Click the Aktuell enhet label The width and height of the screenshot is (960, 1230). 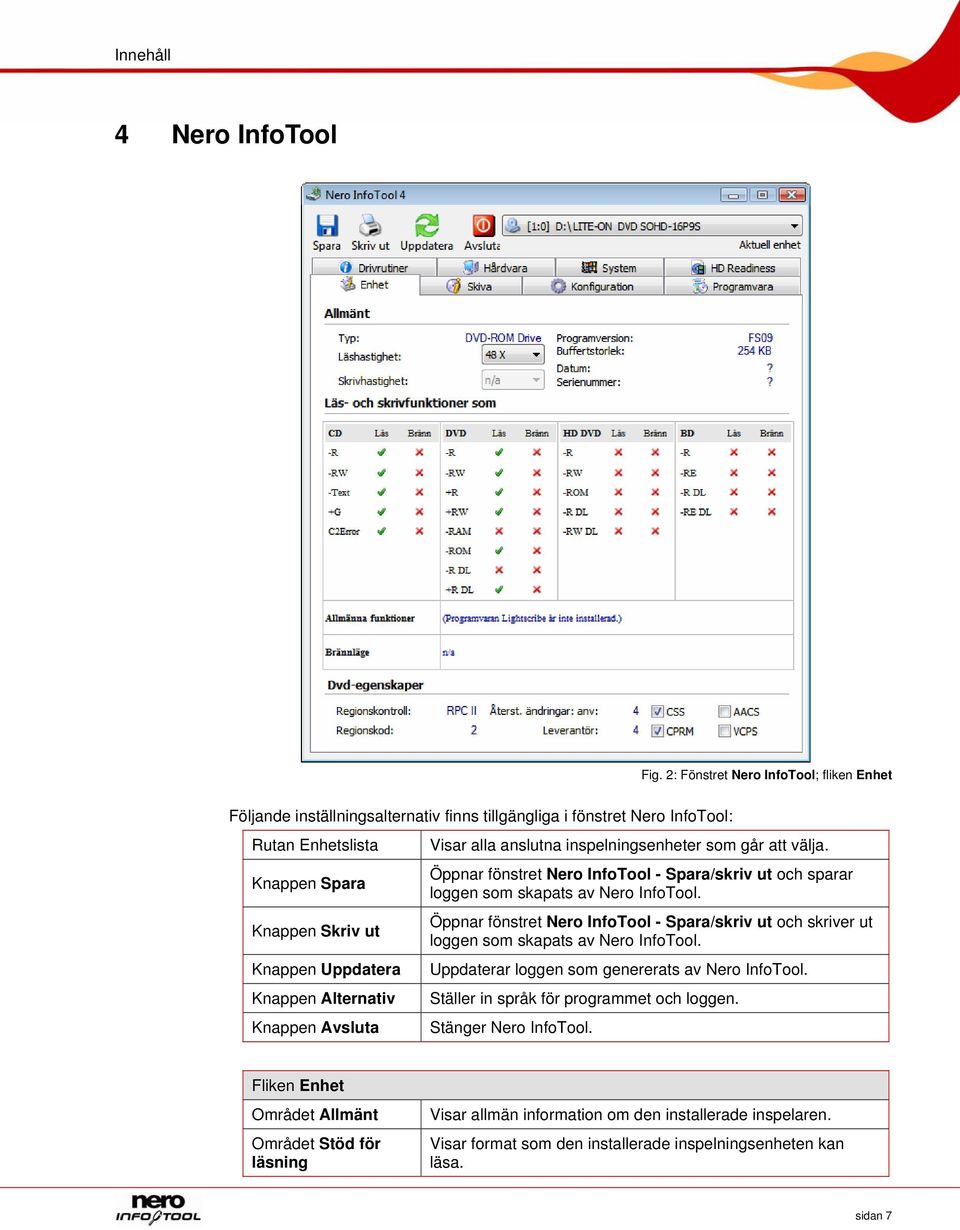pyautogui.click(x=770, y=245)
